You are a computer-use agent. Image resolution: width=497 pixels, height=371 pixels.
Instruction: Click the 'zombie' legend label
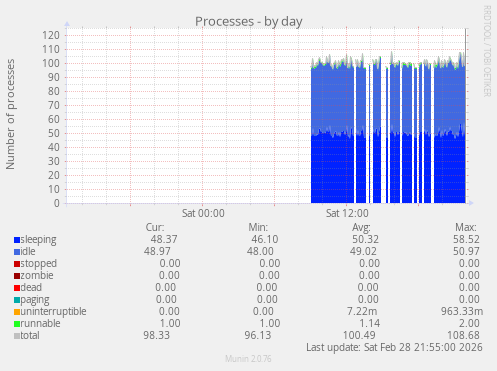coord(37,275)
